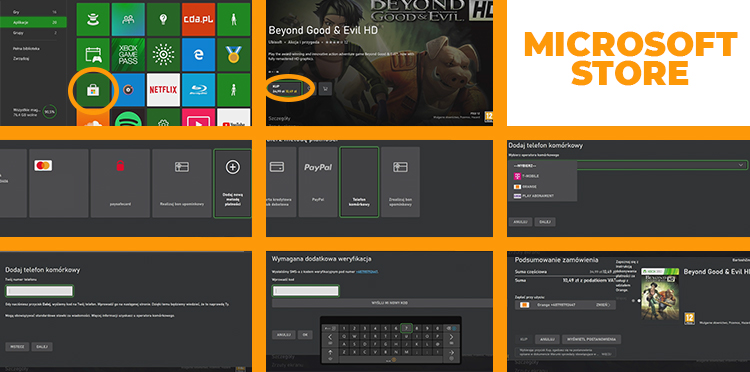
Task: Select PayPal as payment method
Action: click(x=318, y=182)
